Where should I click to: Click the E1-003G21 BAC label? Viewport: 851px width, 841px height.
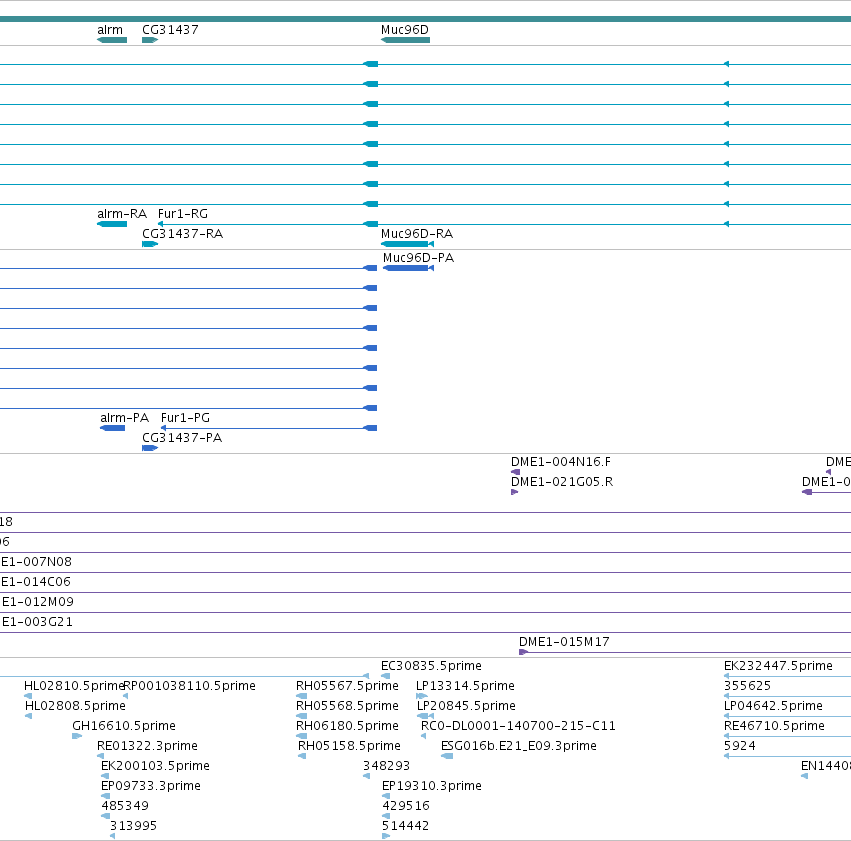pyautogui.click(x=37, y=622)
